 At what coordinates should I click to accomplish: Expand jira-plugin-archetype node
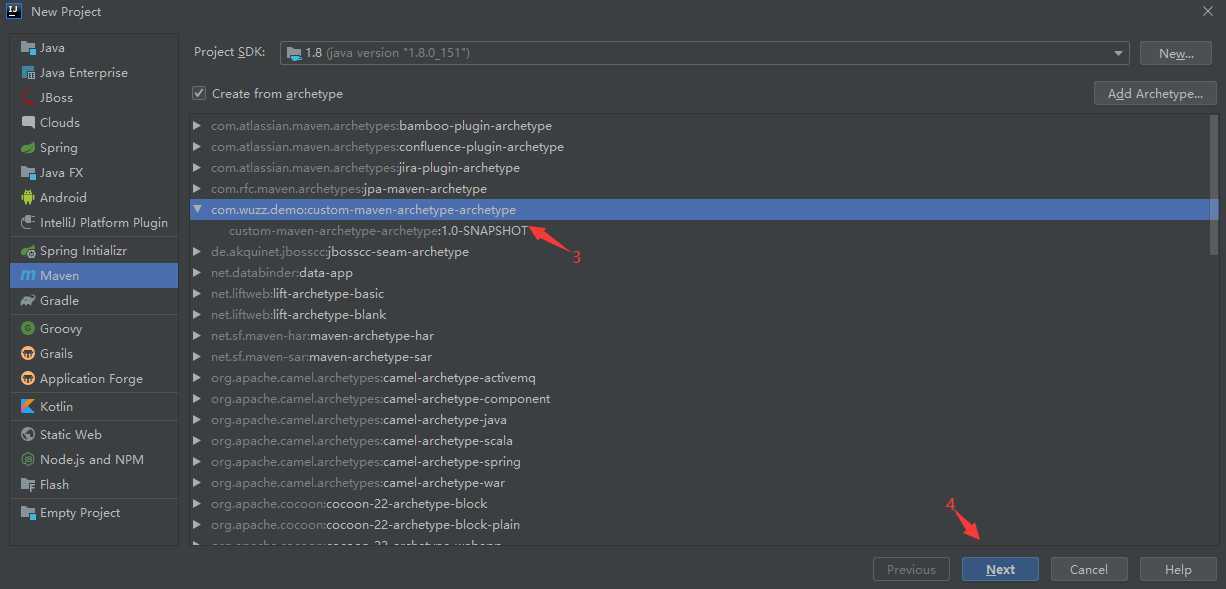(197, 168)
